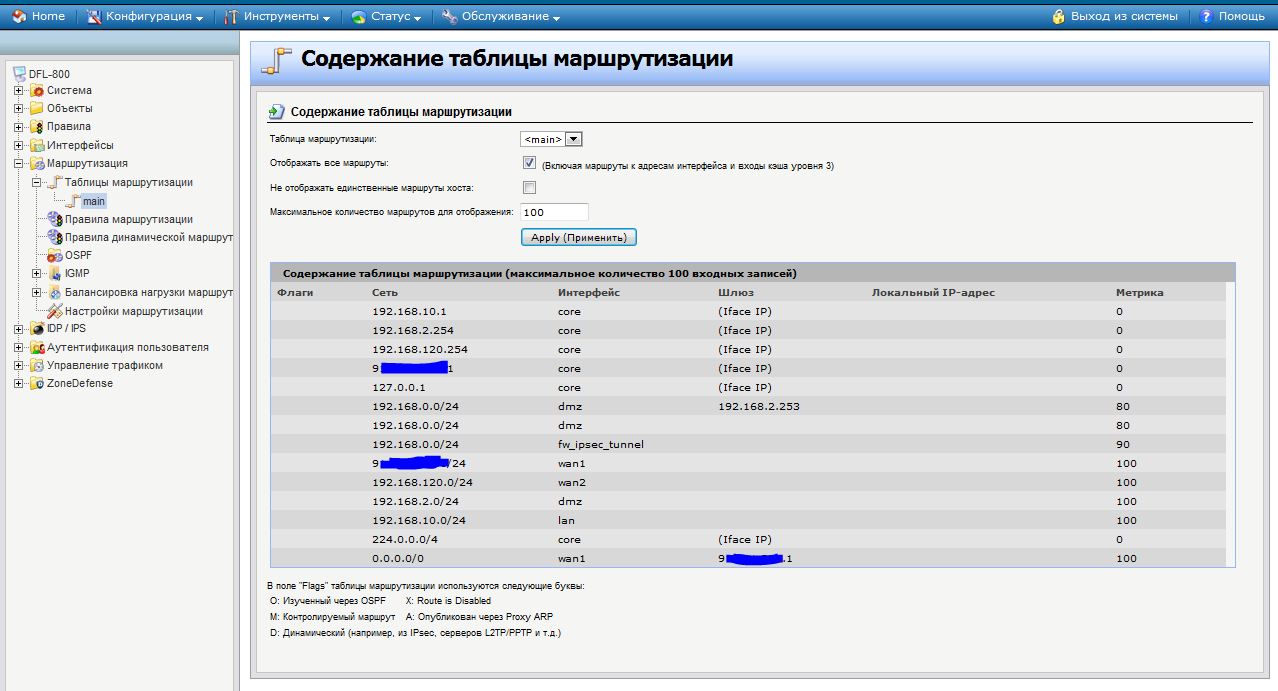Open the Таблица маршрутизации main dropdown
This screenshot has width=1278, height=691.
pos(550,140)
